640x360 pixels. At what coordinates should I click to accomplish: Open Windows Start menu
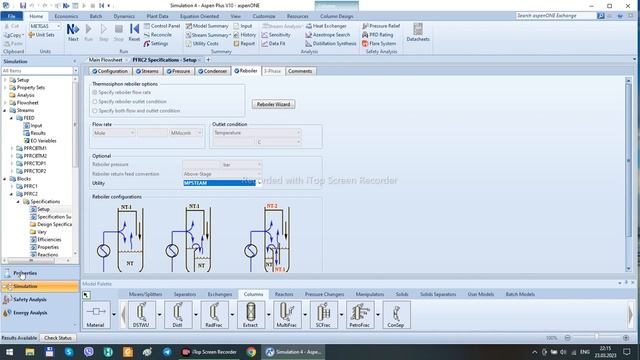tap(9, 352)
